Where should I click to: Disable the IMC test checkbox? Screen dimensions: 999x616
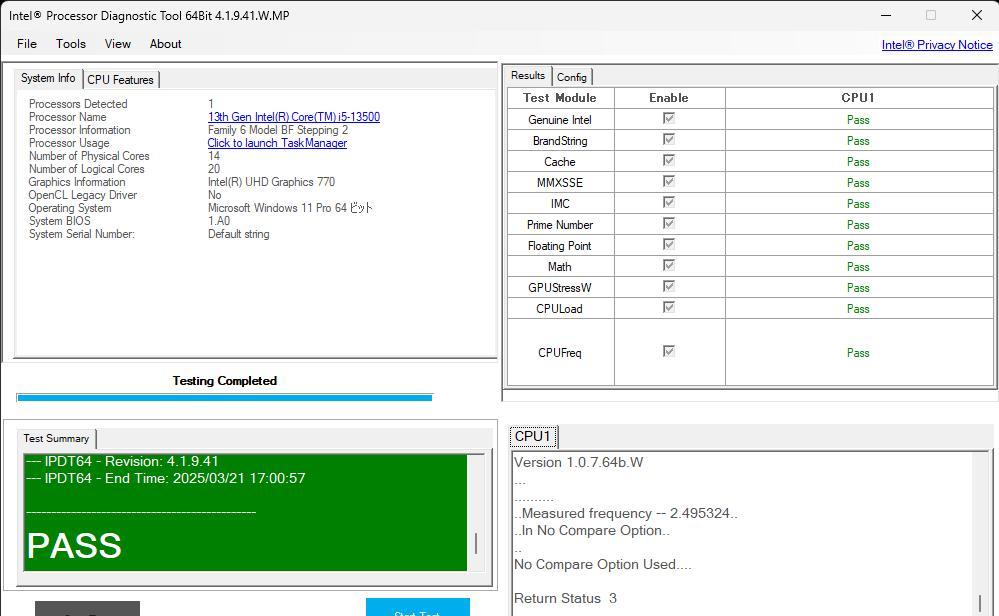668,203
